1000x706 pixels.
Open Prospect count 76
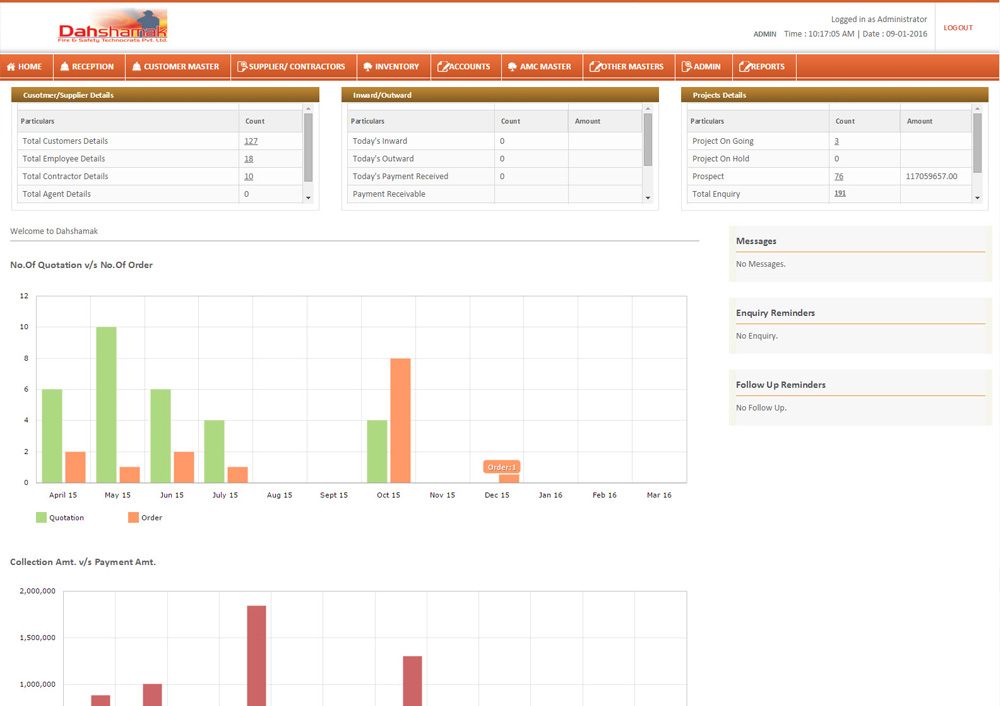(839, 177)
